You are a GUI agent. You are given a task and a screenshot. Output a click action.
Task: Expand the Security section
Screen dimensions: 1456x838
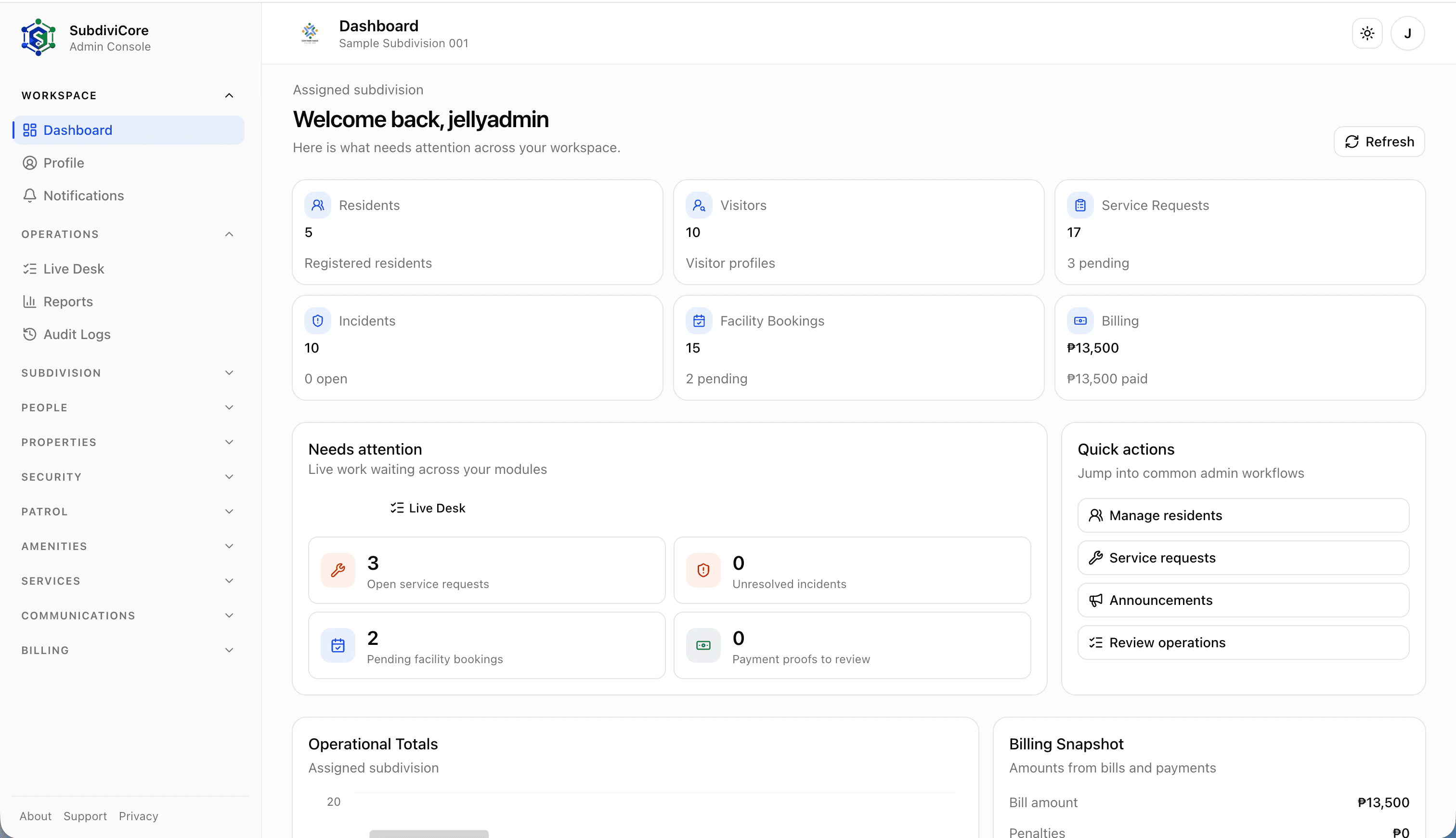tap(128, 477)
